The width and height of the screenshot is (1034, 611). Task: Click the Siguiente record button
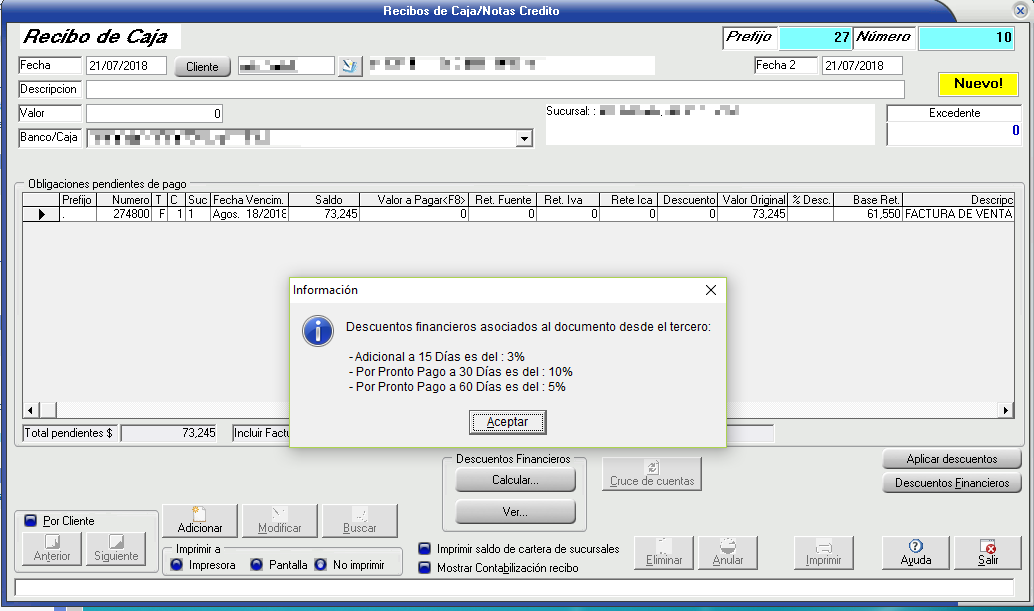114,548
